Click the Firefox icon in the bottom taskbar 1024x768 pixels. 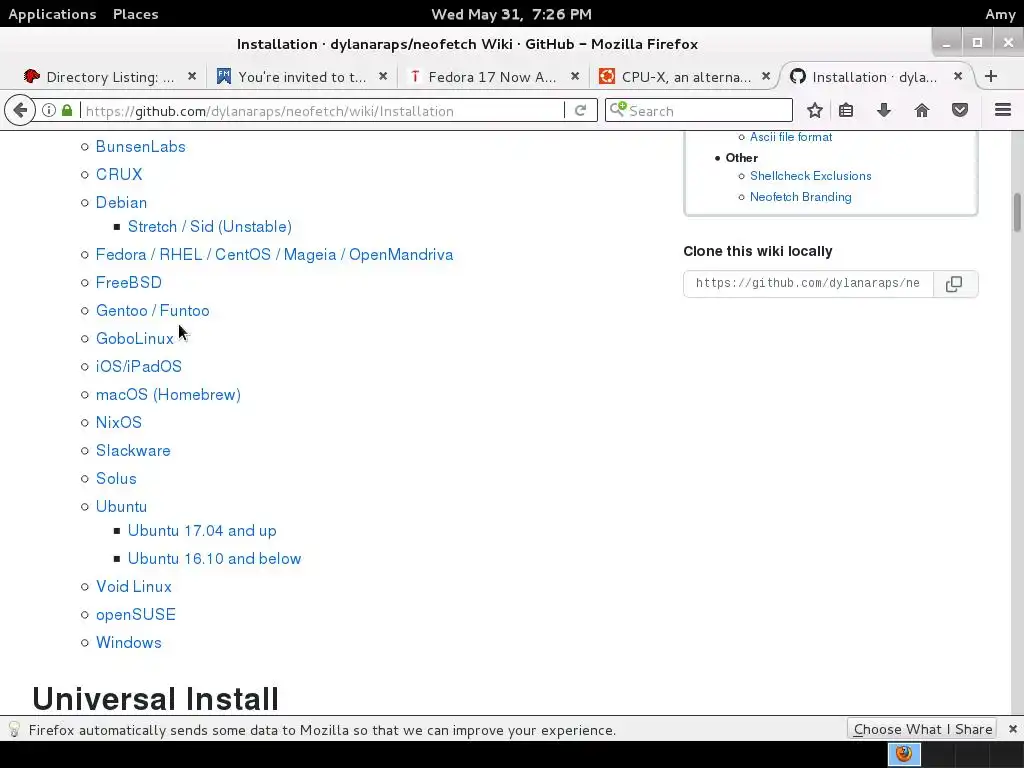click(904, 754)
